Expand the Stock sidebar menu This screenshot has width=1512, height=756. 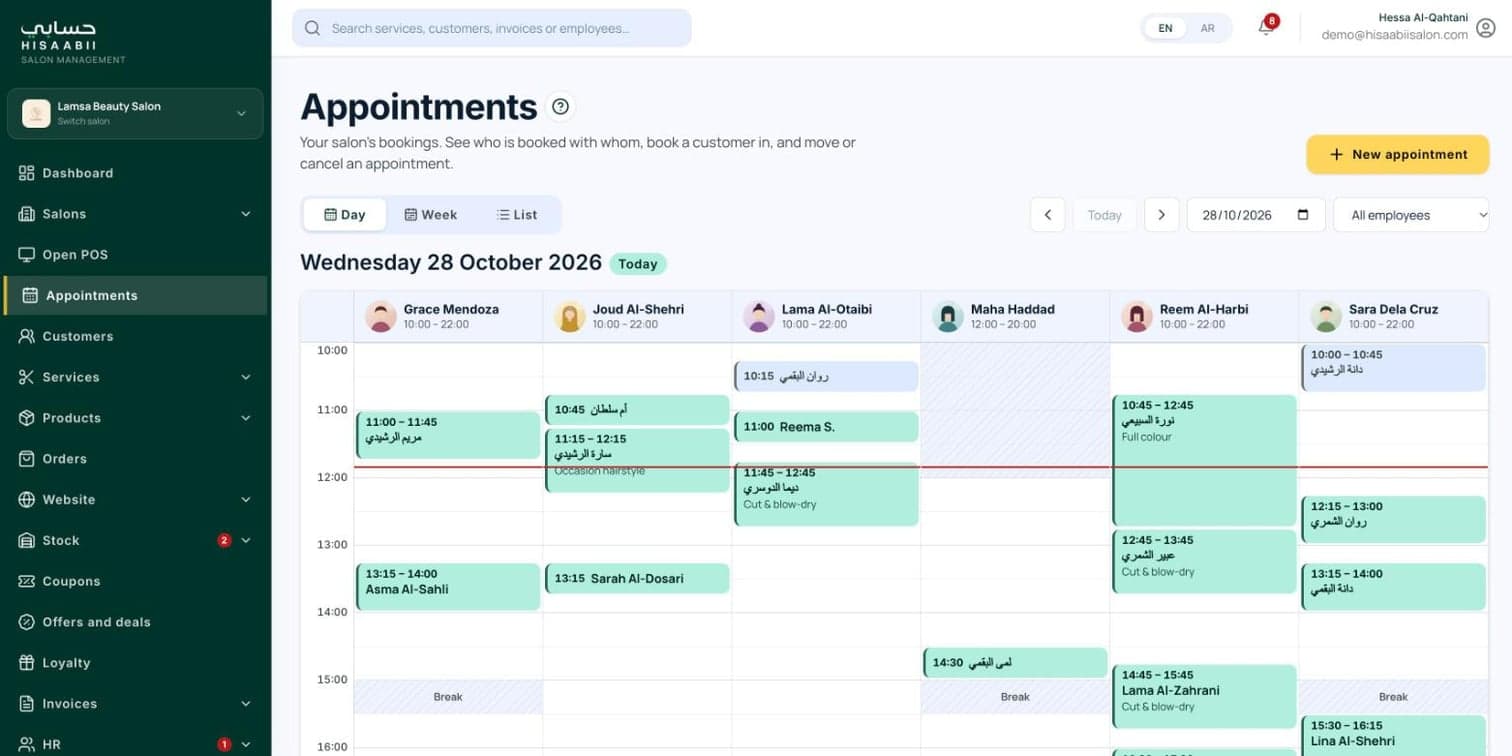[x=135, y=541]
